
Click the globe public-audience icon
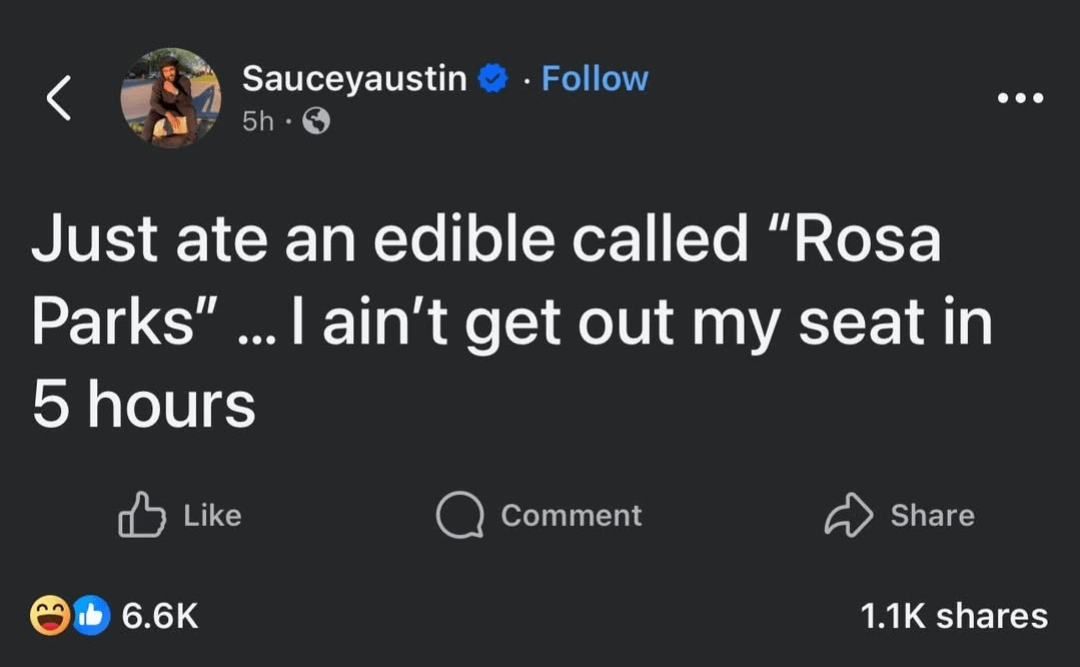tap(316, 122)
